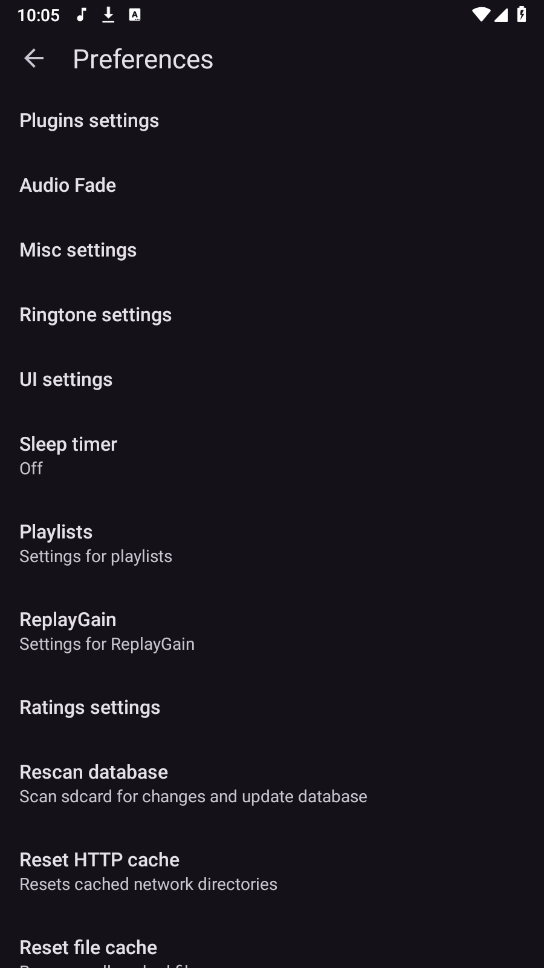Tap the clock showing 10:05
544x968 pixels.
(38, 15)
